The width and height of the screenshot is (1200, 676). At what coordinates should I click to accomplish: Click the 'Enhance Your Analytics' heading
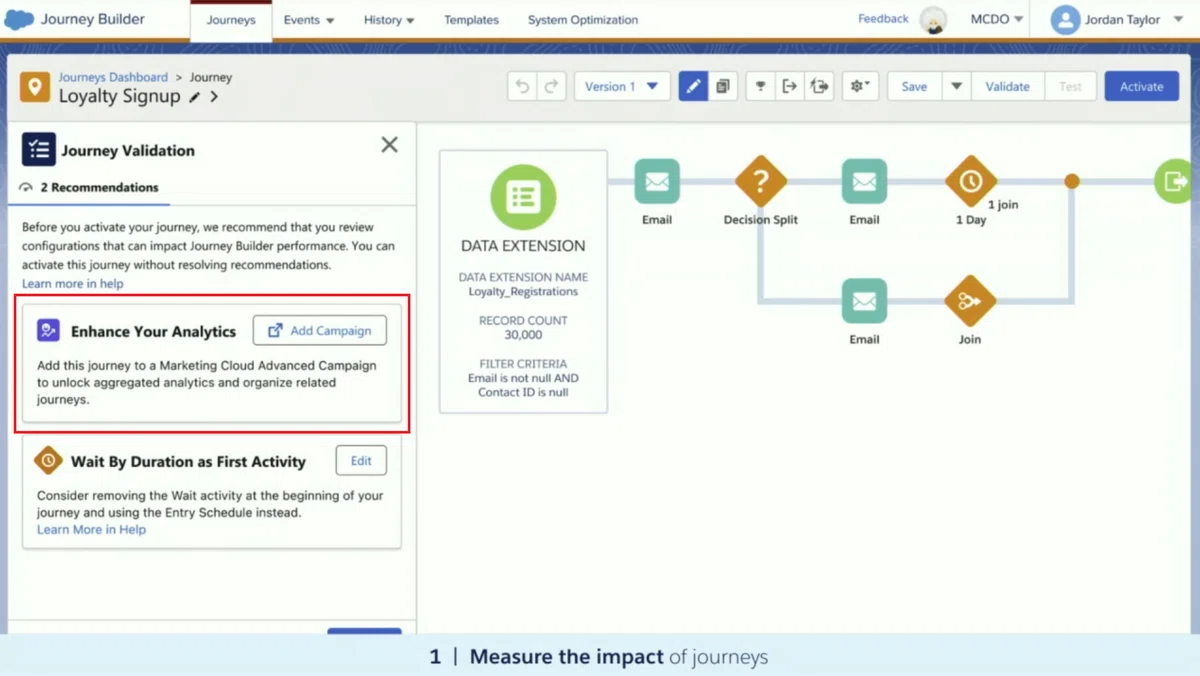coord(153,331)
